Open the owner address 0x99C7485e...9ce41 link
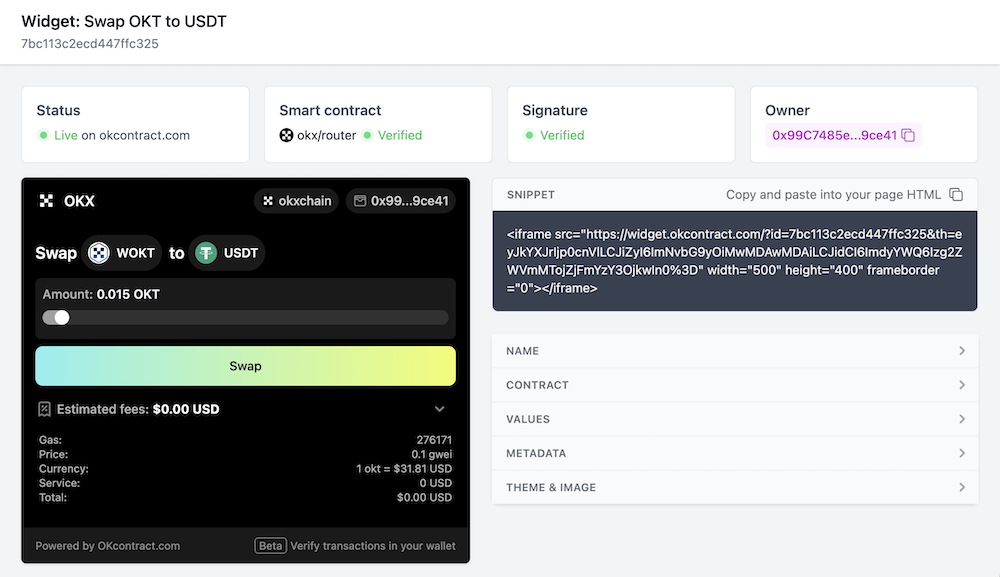This screenshot has height=577, width=1000. [x=834, y=135]
